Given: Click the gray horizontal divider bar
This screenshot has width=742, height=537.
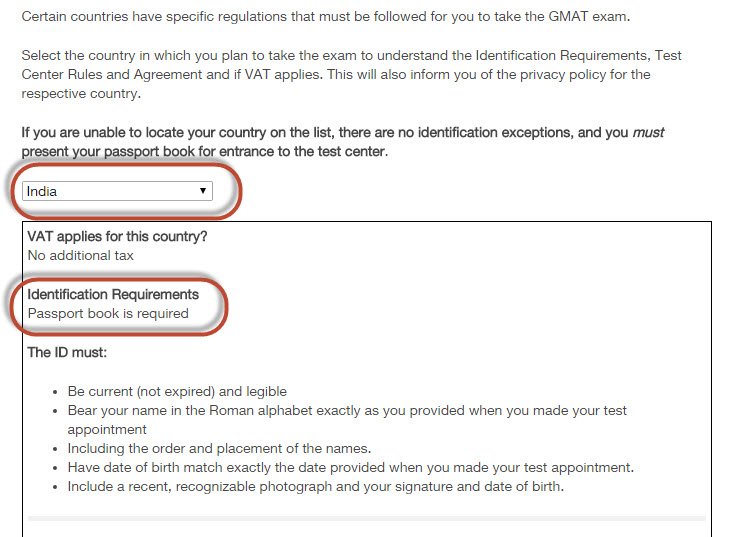Looking at the screenshot, I should (367, 519).
